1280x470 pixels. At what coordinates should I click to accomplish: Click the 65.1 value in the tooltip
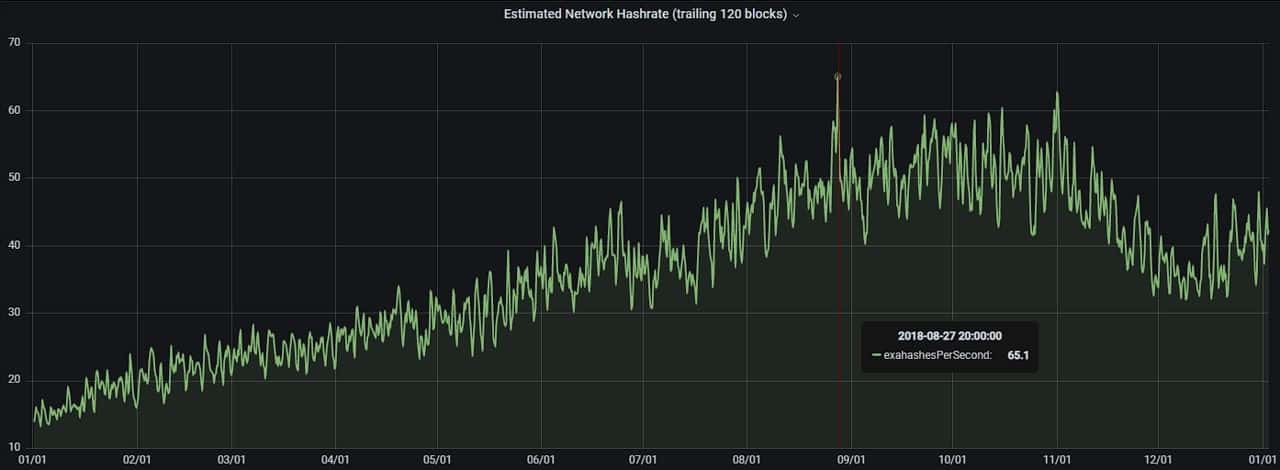1019,354
